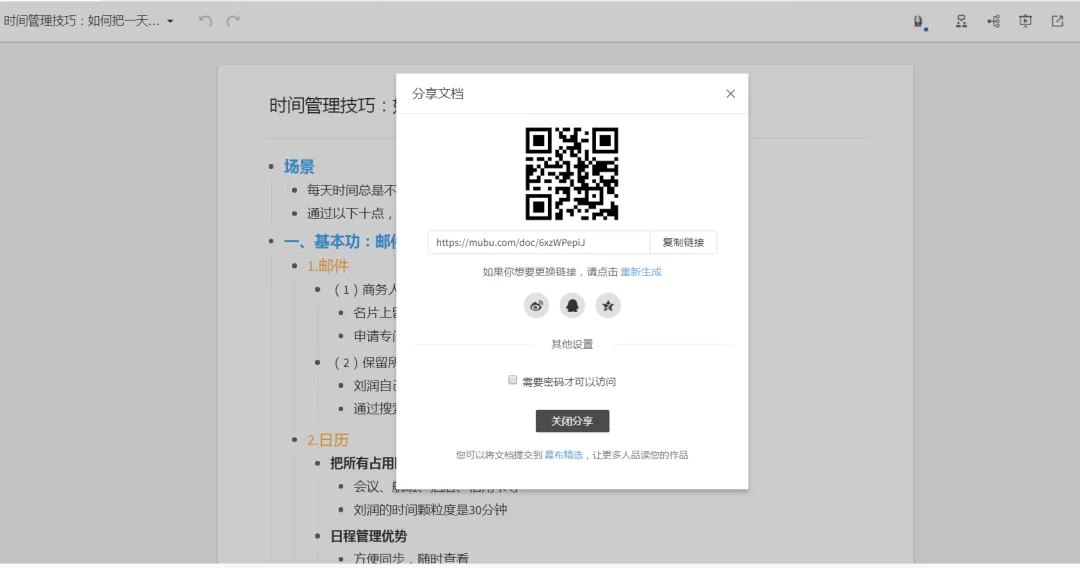This screenshot has height=568, width=1080.
Task: Click the redo arrow in the top bar
Action: (x=233, y=21)
